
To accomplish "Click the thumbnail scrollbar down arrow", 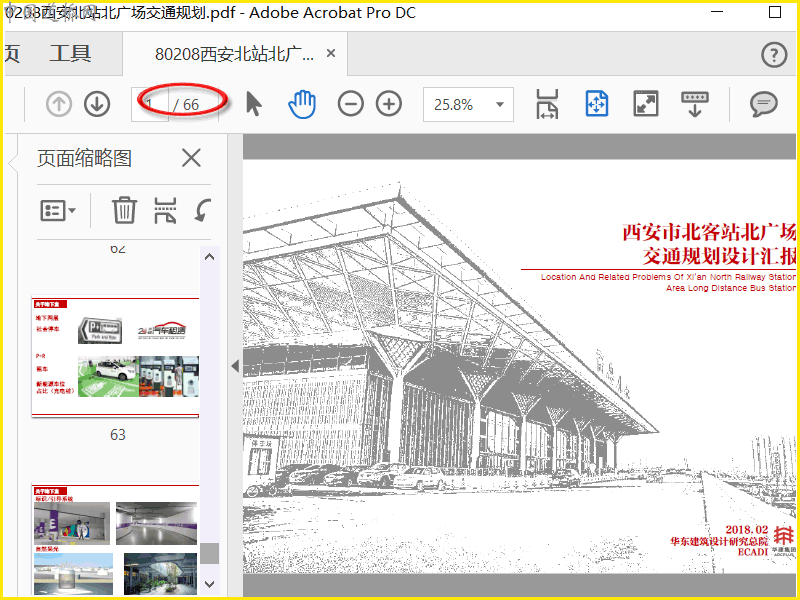I will click(x=209, y=584).
